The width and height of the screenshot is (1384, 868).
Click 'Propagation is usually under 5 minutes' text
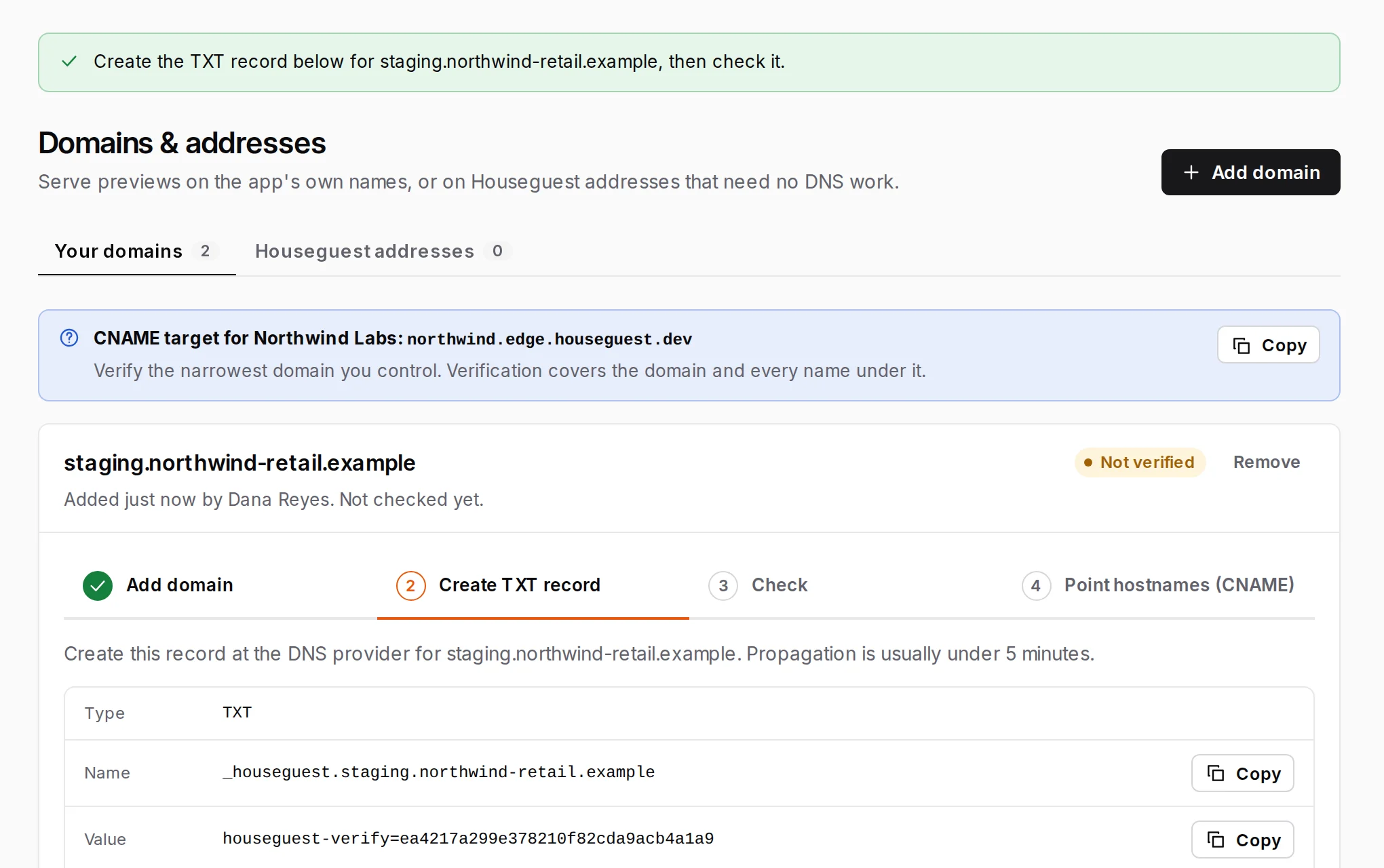point(920,654)
